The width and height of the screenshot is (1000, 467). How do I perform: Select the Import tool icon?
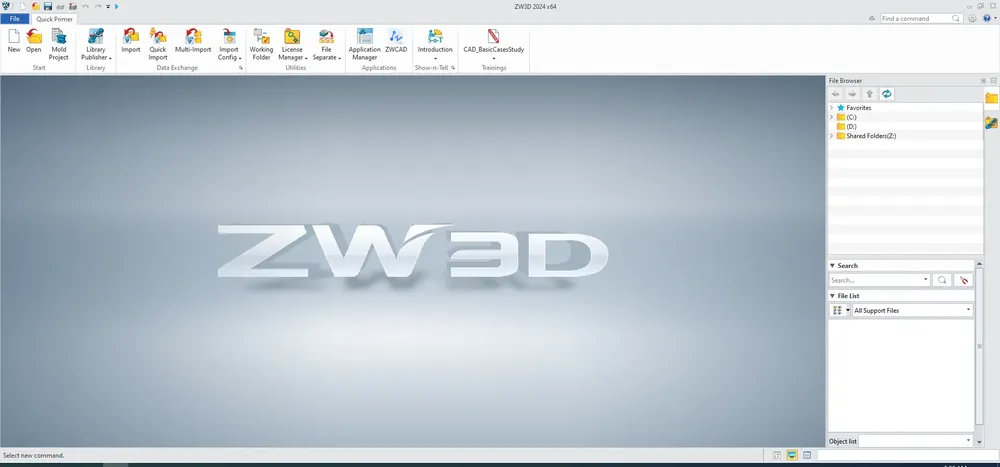(131, 37)
